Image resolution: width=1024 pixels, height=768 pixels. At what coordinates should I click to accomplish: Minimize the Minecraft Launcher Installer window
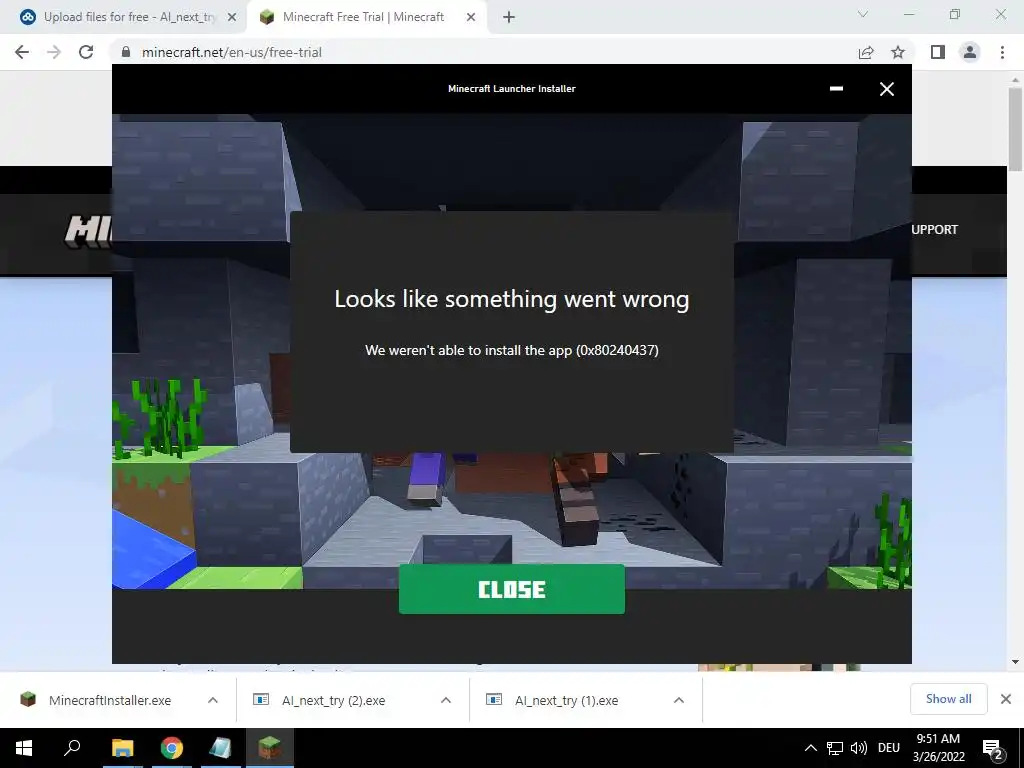tap(836, 89)
